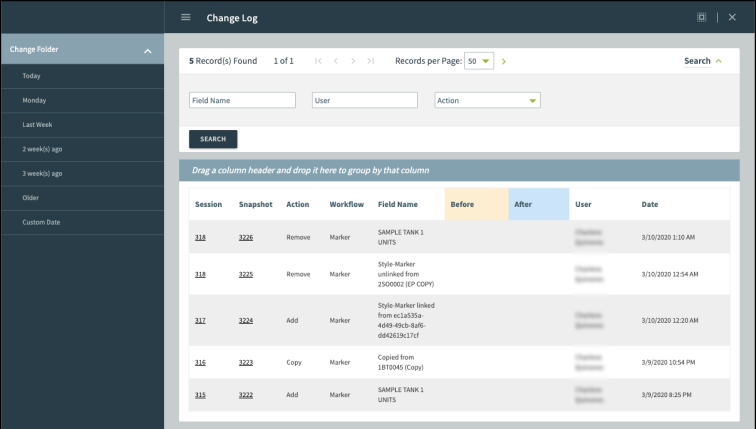Click into the User filter field
Image resolution: width=756 pixels, height=429 pixels.
click(x=364, y=100)
